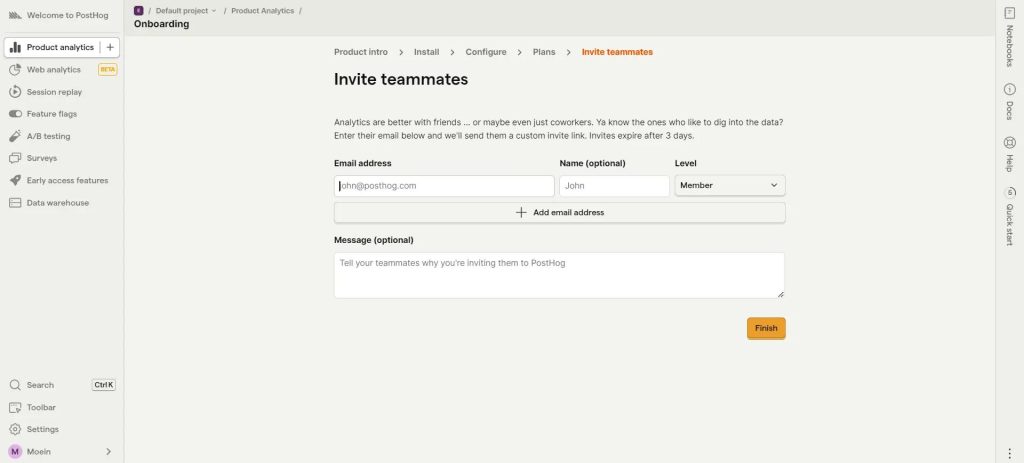This screenshot has height=463, width=1024.
Task: Click the Early access features rocket icon
Action: [x=15, y=180]
